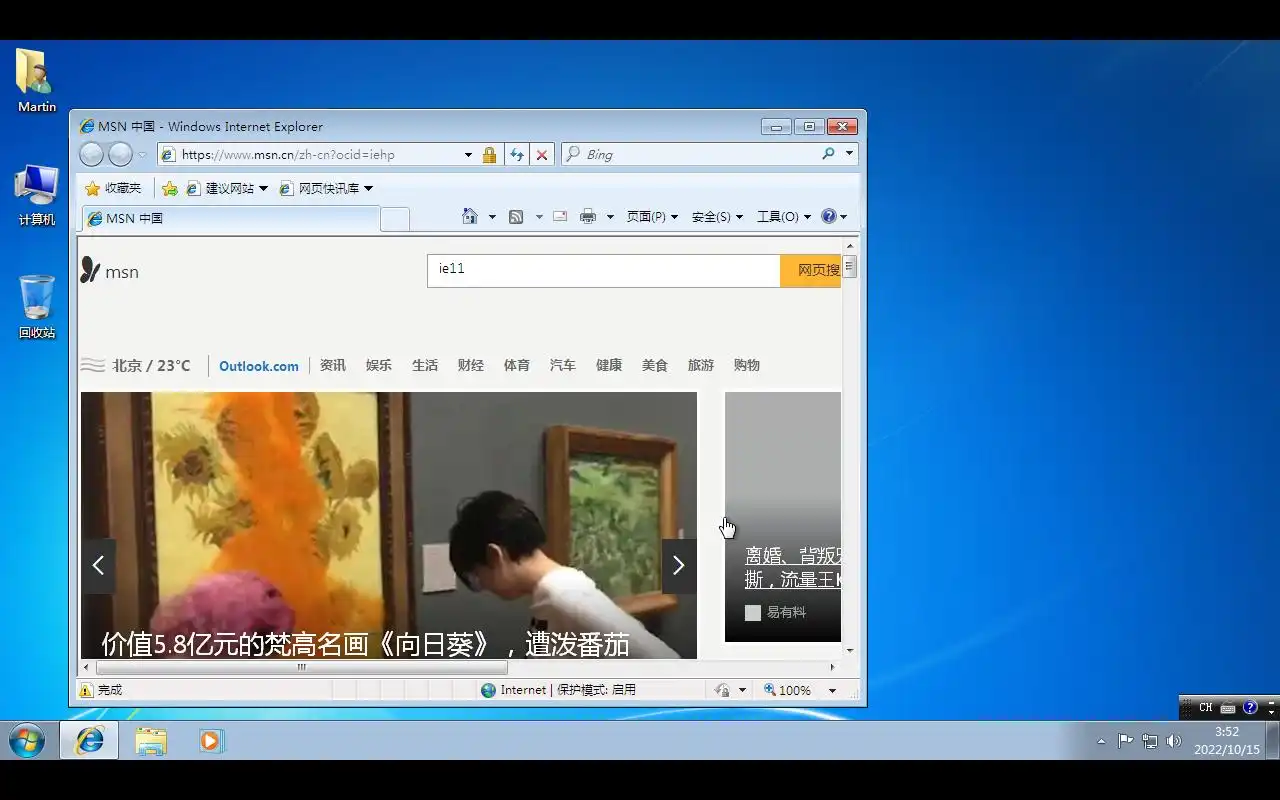Show the next carousel slide
This screenshot has width=1280, height=800.
pos(679,566)
